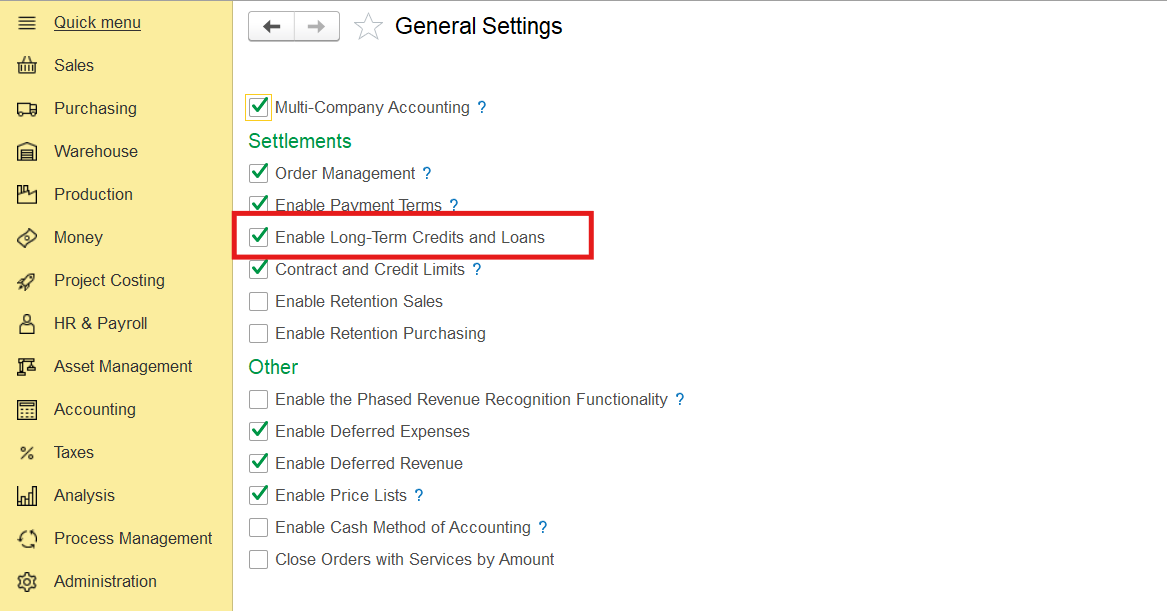Click the Asset Management crane icon
1167x611 pixels.
tap(27, 367)
